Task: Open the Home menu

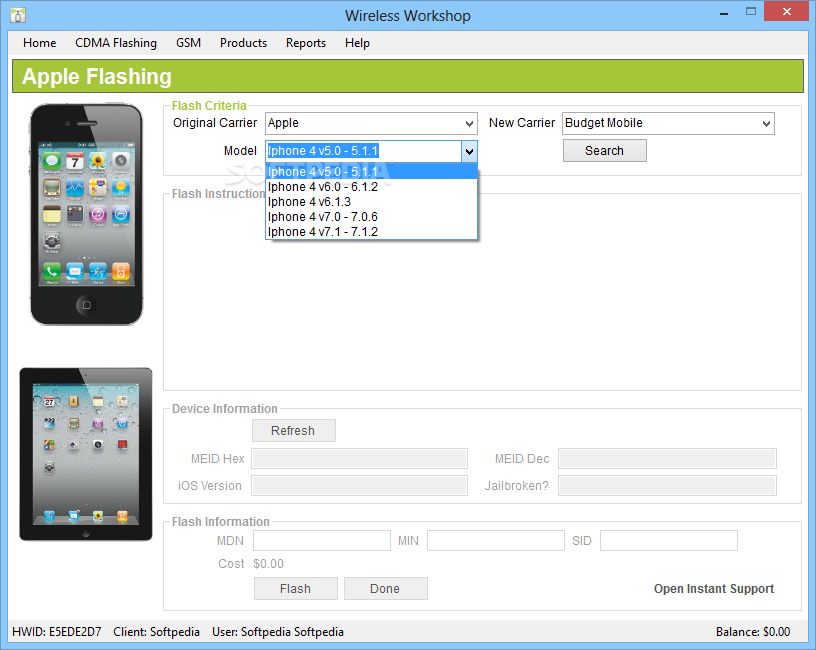Action: [x=40, y=43]
